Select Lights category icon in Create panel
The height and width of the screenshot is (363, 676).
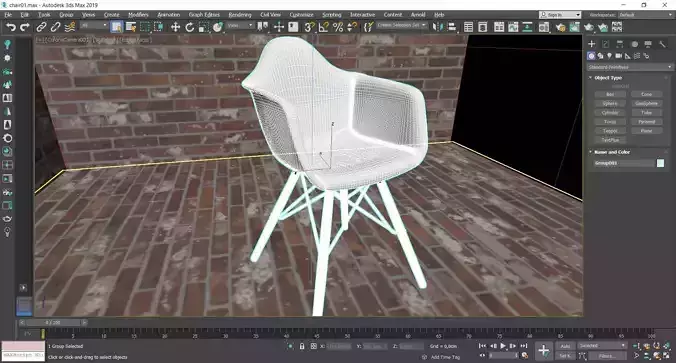tap(609, 56)
